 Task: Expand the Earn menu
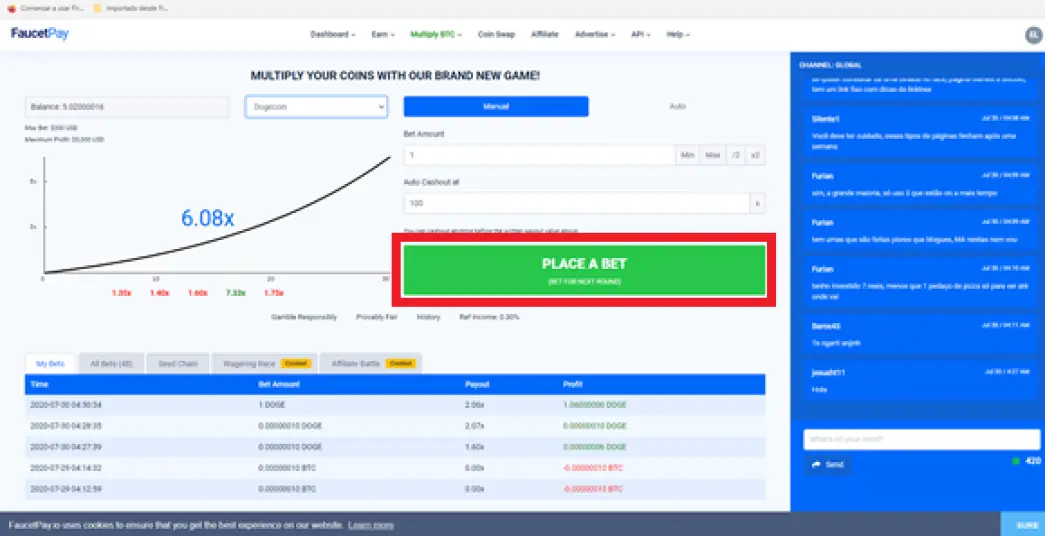(x=383, y=35)
